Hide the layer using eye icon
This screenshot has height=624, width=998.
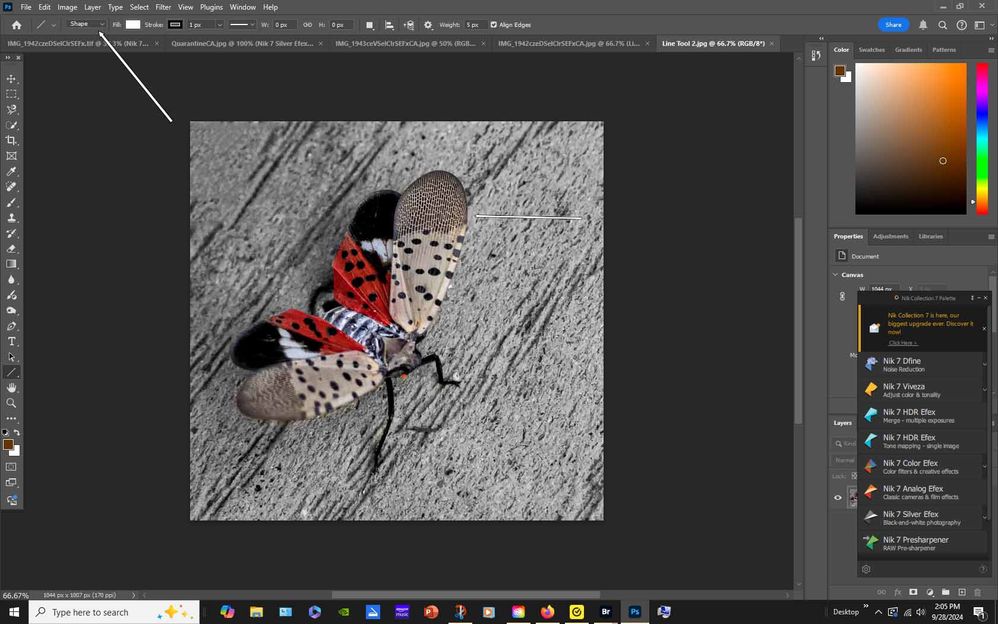pyautogui.click(x=838, y=497)
